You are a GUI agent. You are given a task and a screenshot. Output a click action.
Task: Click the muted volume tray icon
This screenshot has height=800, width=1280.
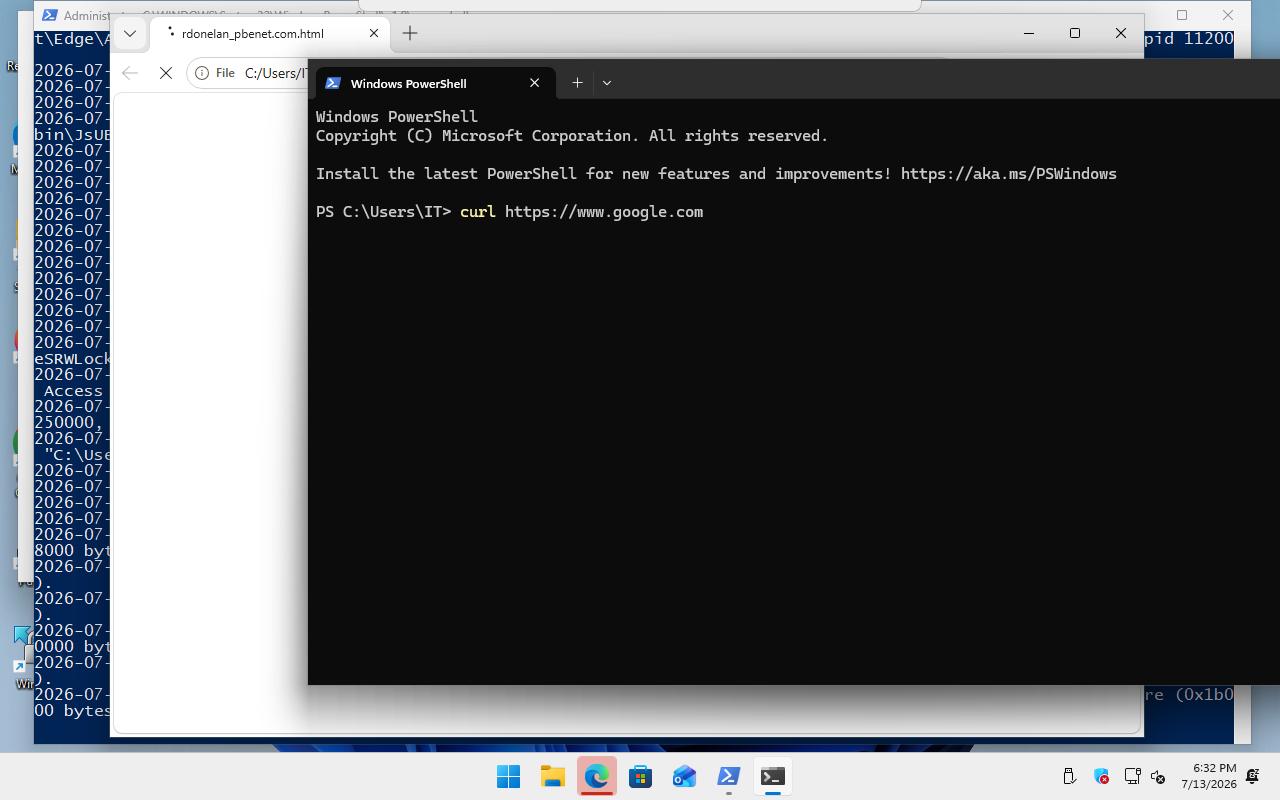pyautogui.click(x=1158, y=776)
